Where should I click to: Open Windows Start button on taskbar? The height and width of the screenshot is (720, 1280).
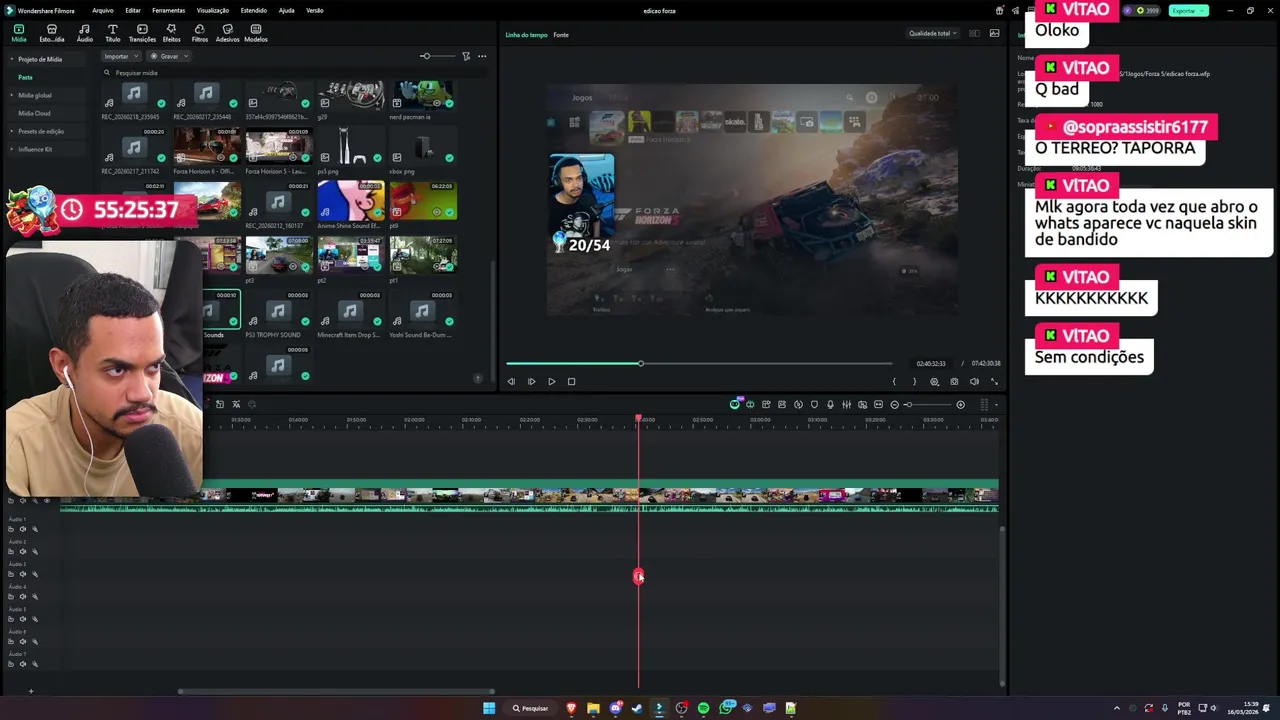coord(489,708)
